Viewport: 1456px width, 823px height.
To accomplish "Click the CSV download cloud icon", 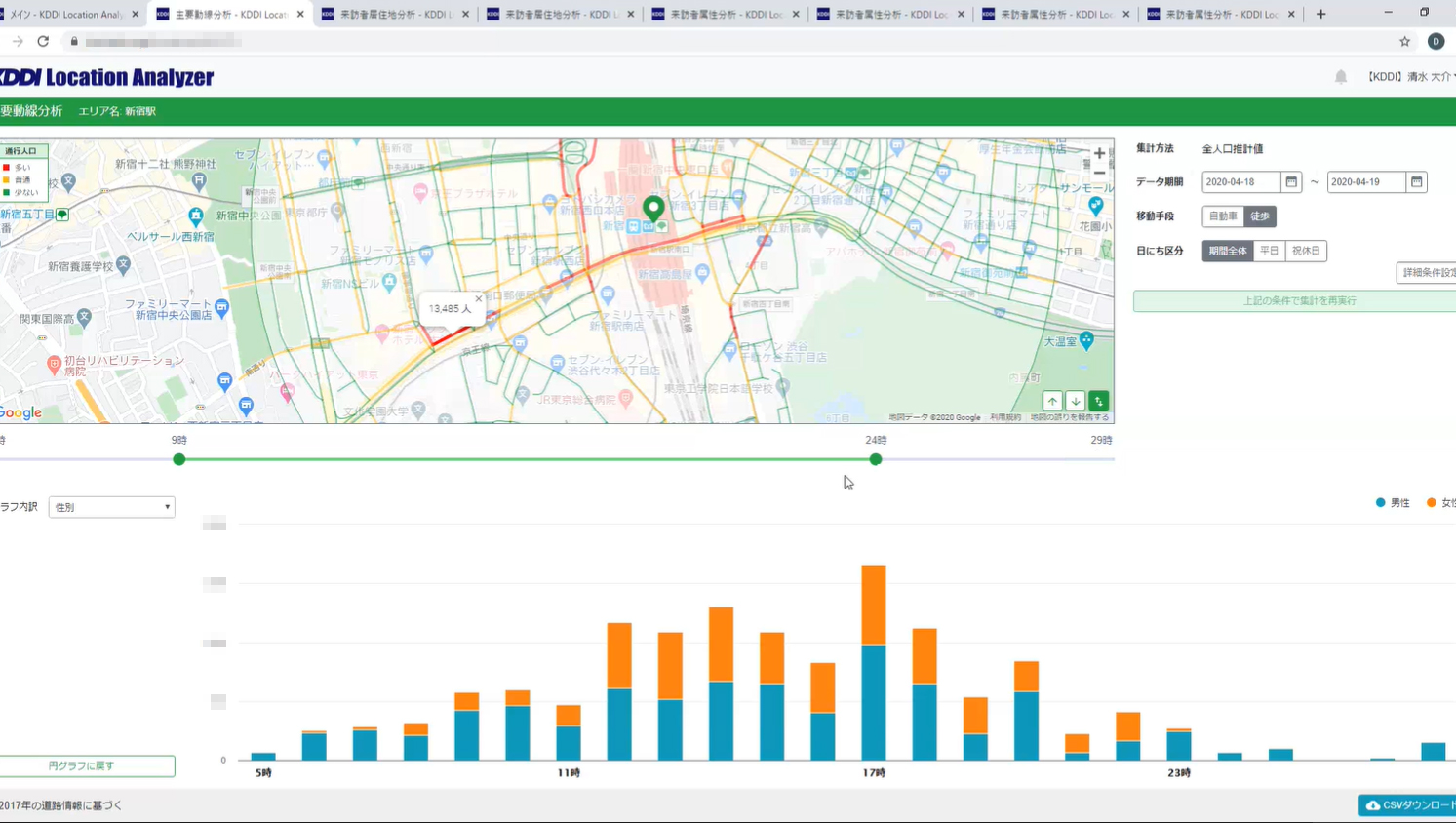I will [1372, 805].
